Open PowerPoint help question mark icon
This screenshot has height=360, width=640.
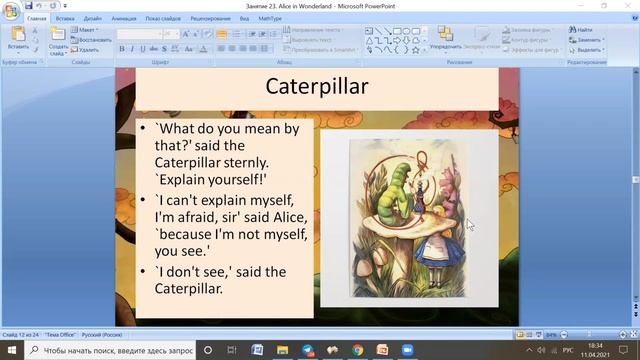click(635, 18)
